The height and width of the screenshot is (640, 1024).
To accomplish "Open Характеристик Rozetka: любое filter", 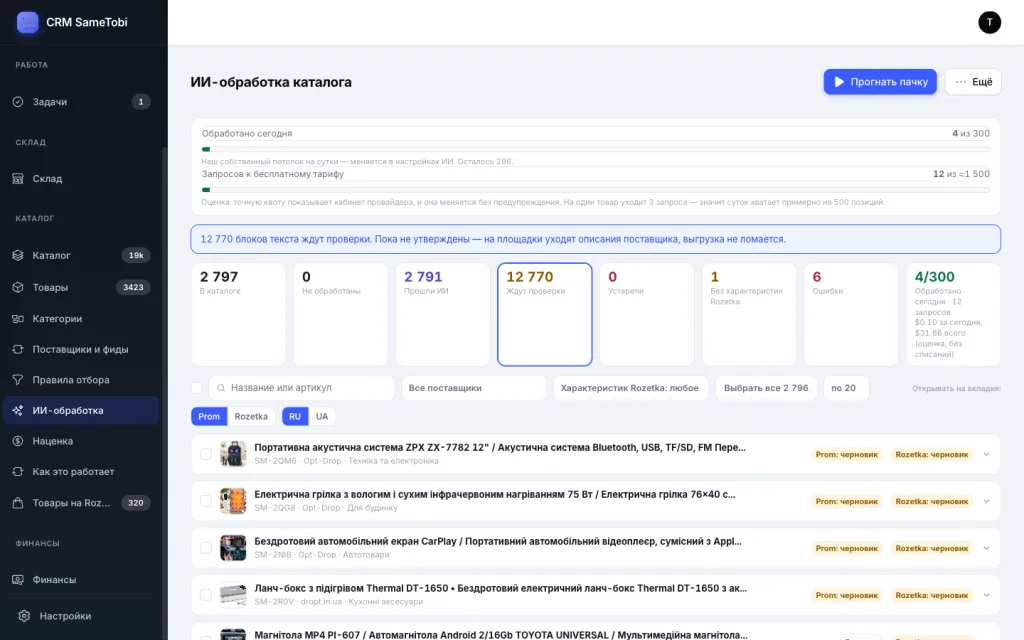I will pyautogui.click(x=630, y=388).
